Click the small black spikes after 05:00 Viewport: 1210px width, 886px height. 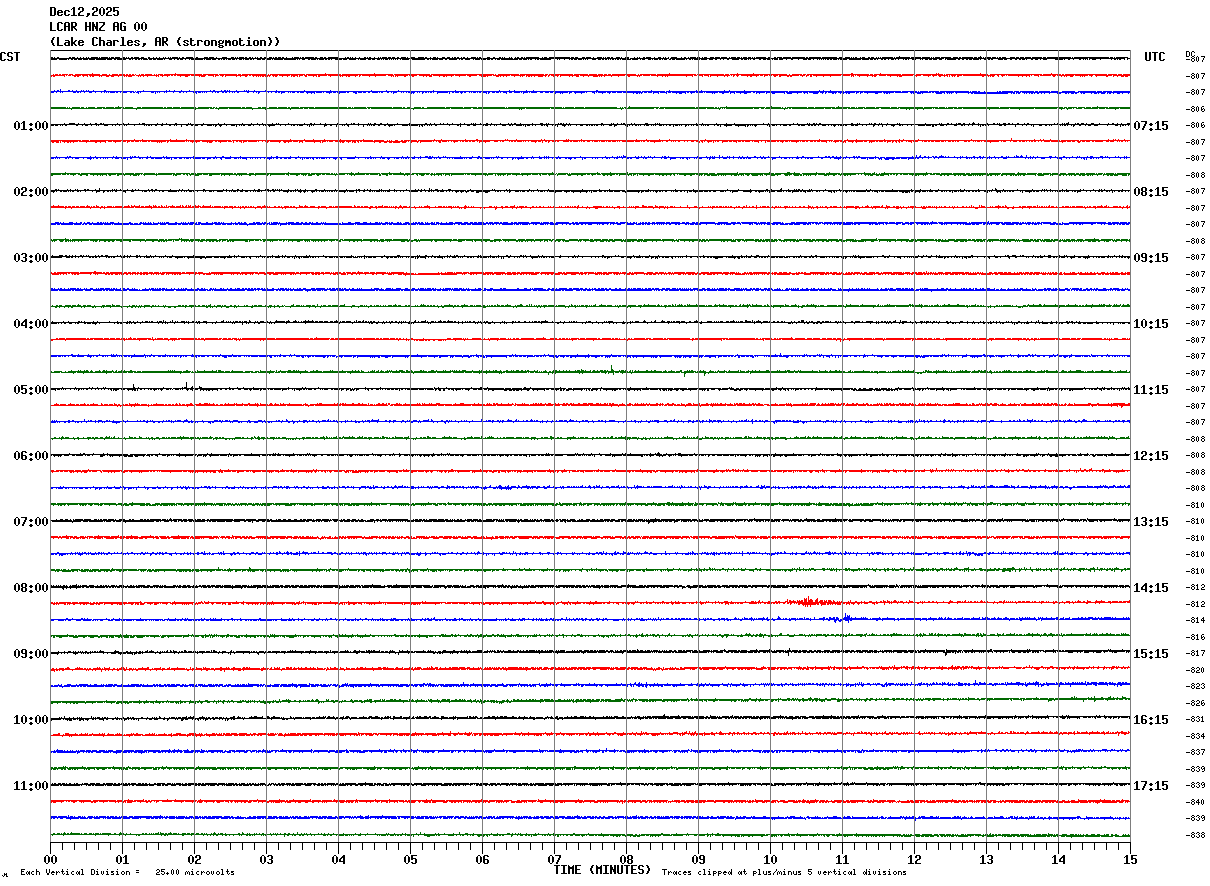(160, 386)
